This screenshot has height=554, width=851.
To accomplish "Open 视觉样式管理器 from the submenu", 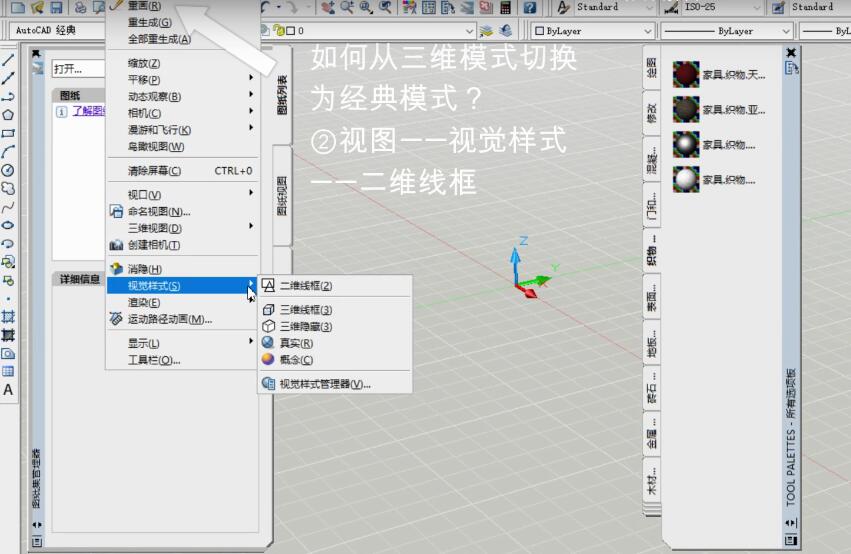I will click(x=324, y=384).
